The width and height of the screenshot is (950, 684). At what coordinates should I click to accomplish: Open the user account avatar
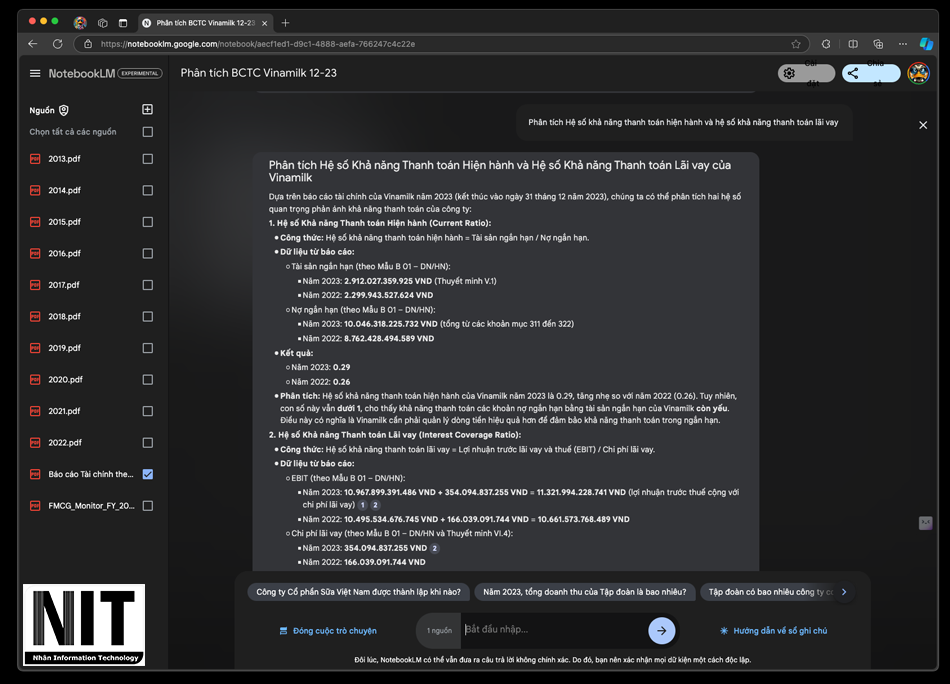(x=918, y=73)
